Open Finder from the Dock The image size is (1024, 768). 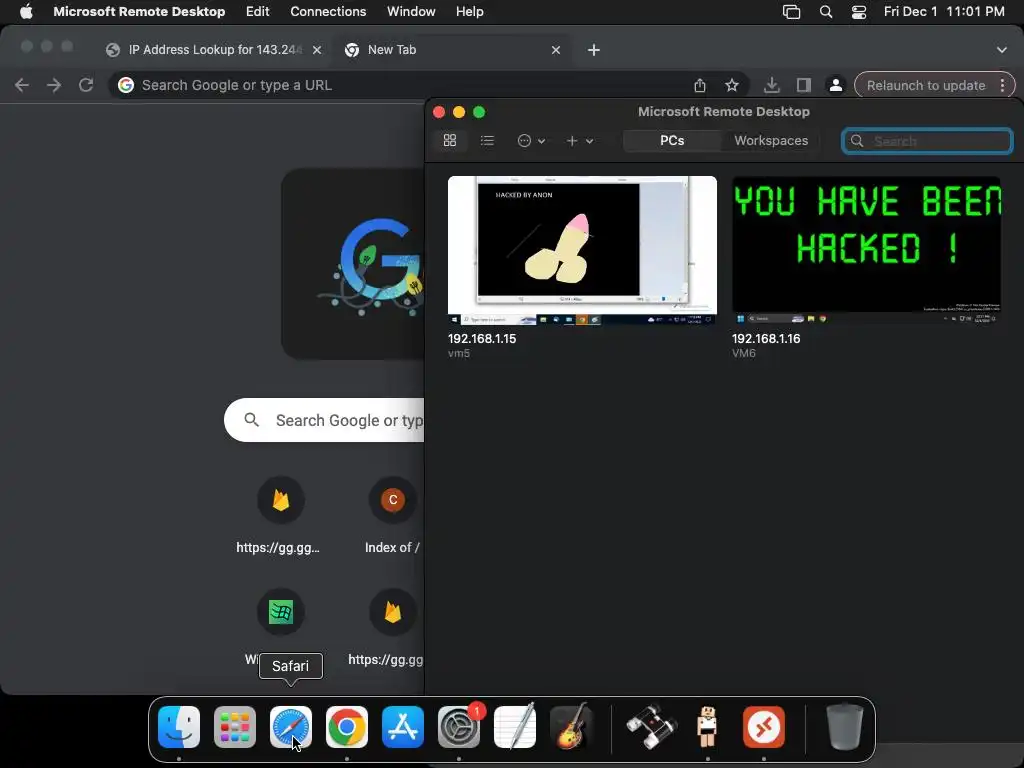(179, 727)
